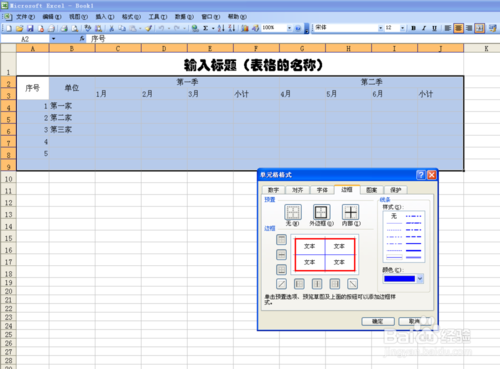Open the border color dropdown
The image size is (500, 369).
[x=420, y=278]
